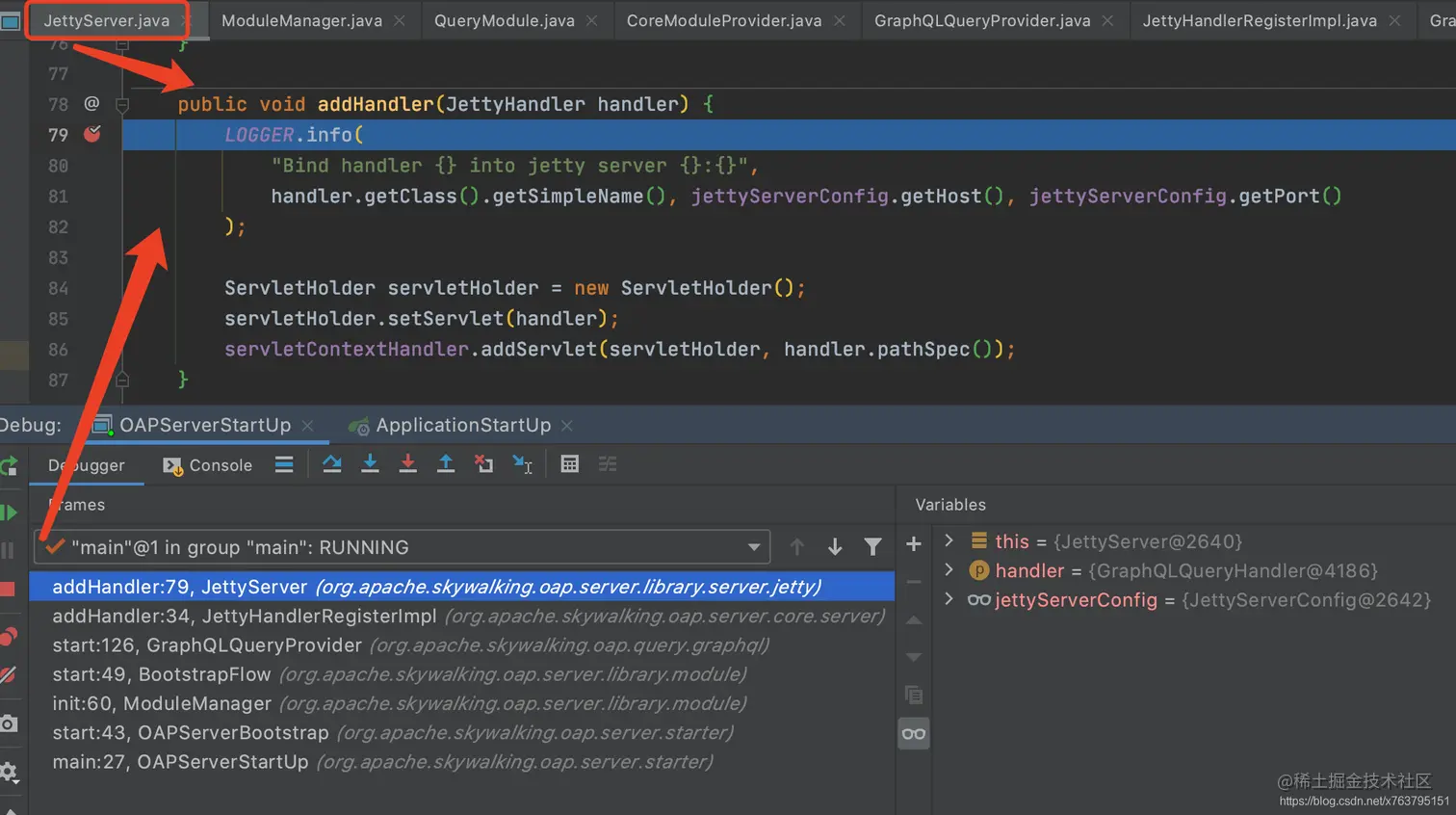This screenshot has width=1456, height=815.
Task: Select frame addHandler:79, JettyServer
Action: pos(461,587)
